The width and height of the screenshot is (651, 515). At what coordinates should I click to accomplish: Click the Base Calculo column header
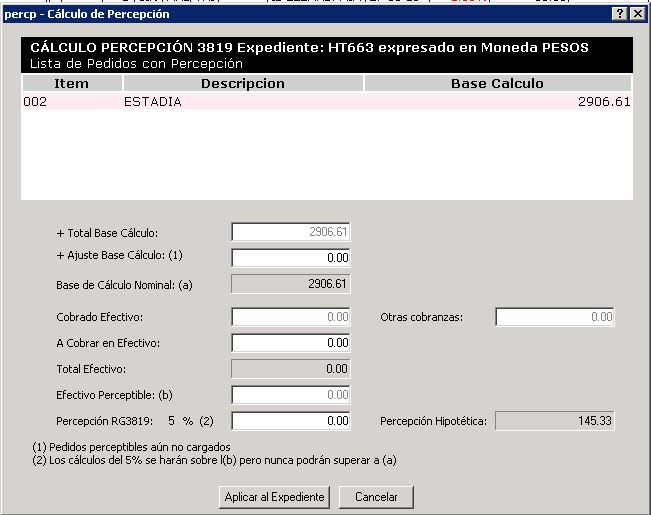click(497, 83)
